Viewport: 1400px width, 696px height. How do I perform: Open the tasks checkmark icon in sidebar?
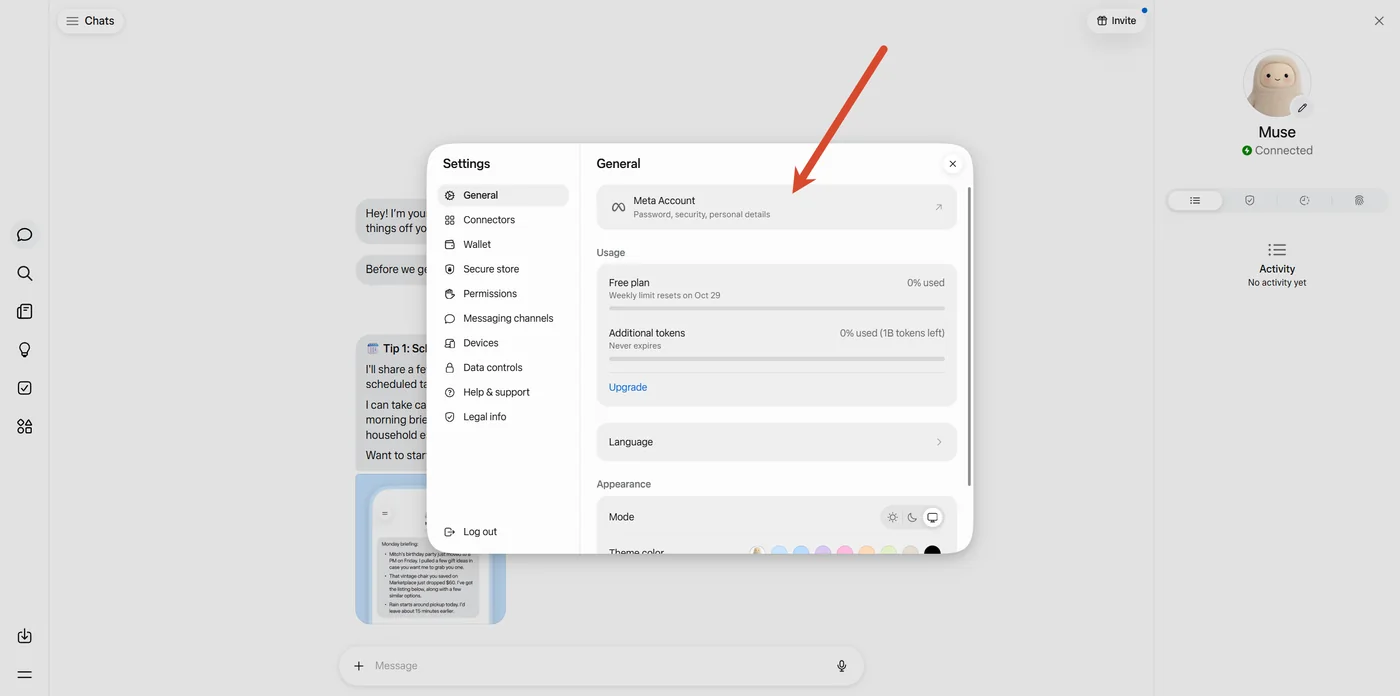(25, 388)
